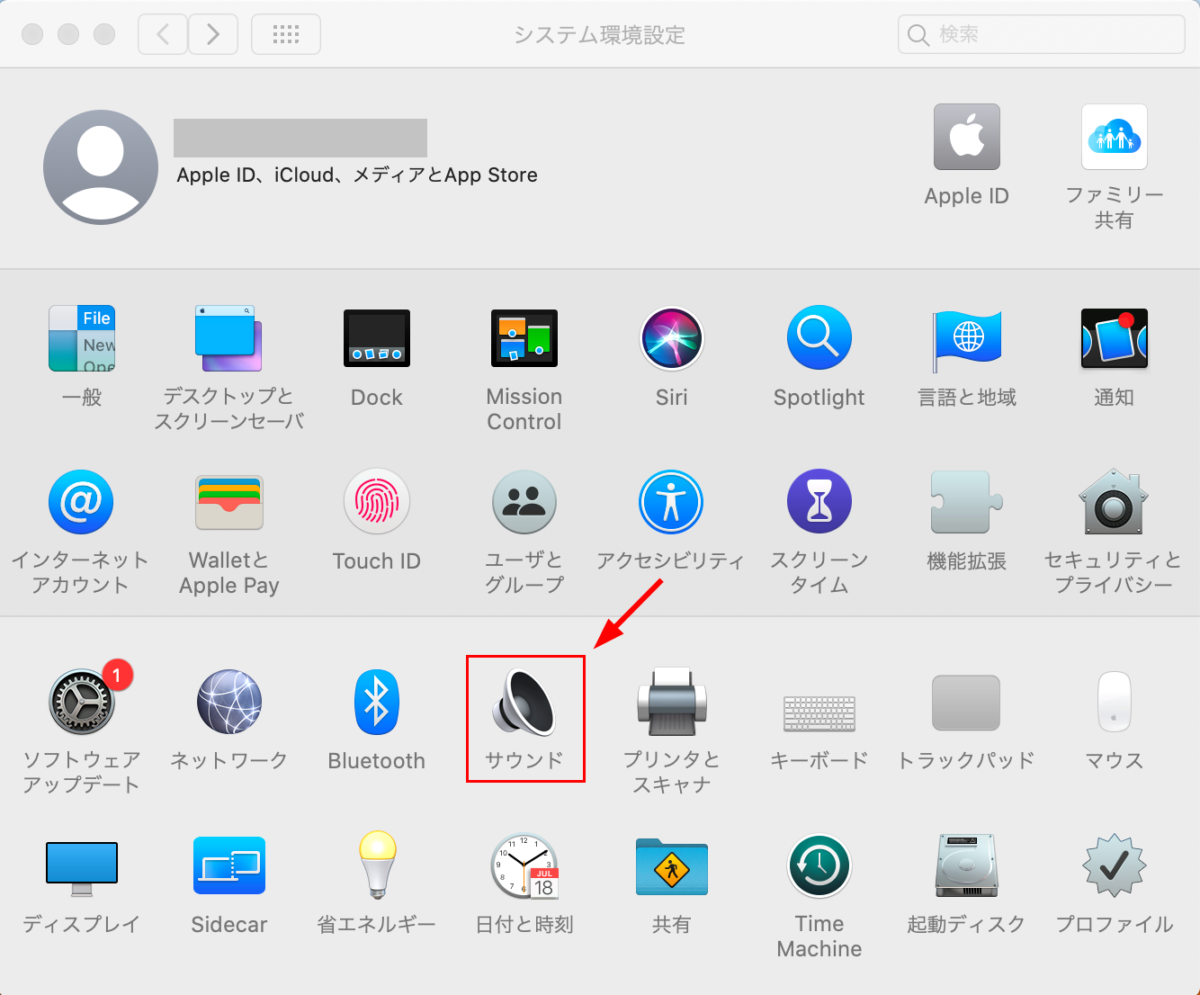1200x995 pixels.
Task: Open アクセシビリティ (Accessibility) preferences
Action: click(672, 502)
